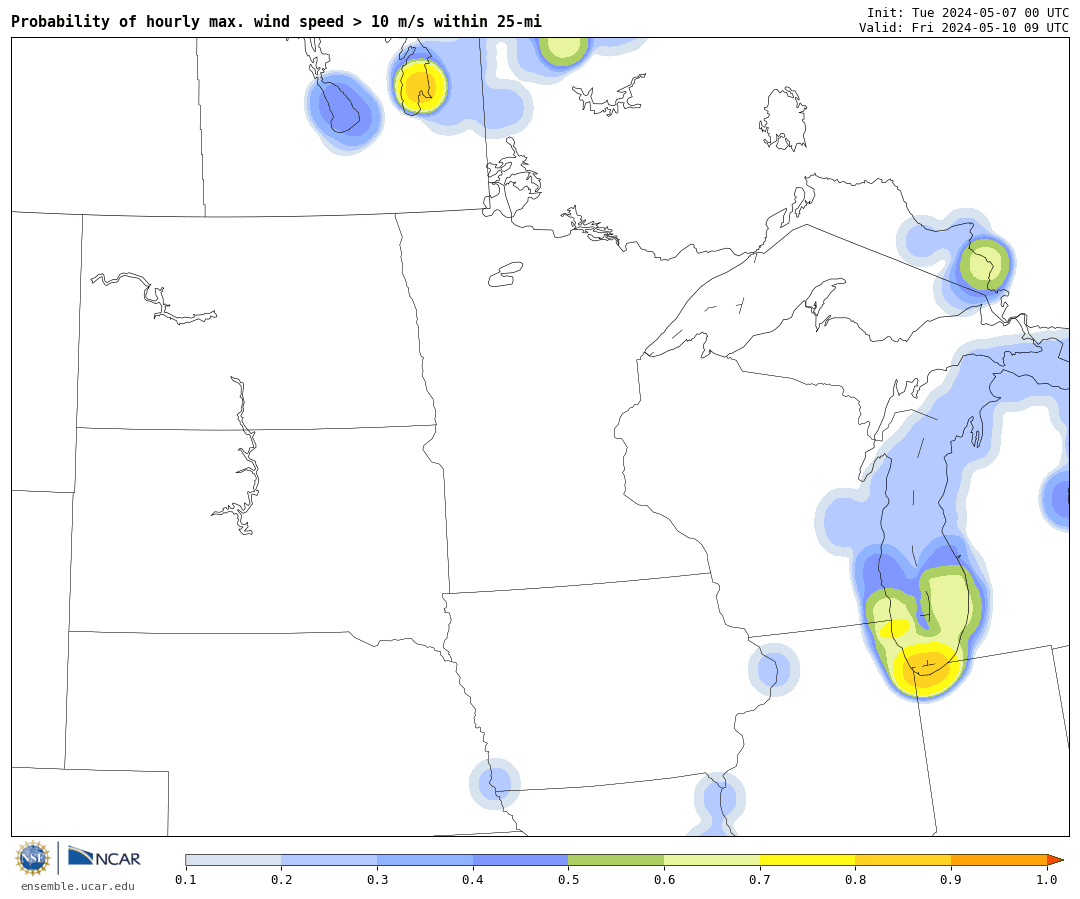Click the 0.7–0.8 yellow color swatch
1080x899 pixels.
pyautogui.click(x=807, y=860)
